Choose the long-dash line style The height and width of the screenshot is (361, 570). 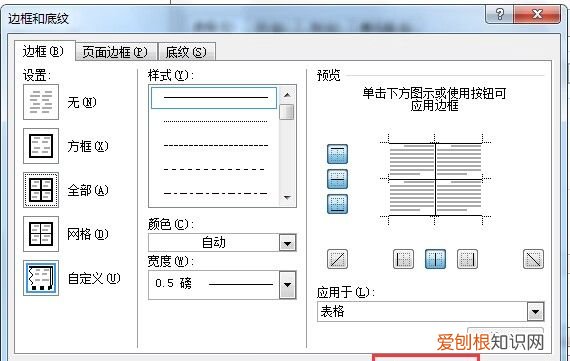[x=214, y=170]
